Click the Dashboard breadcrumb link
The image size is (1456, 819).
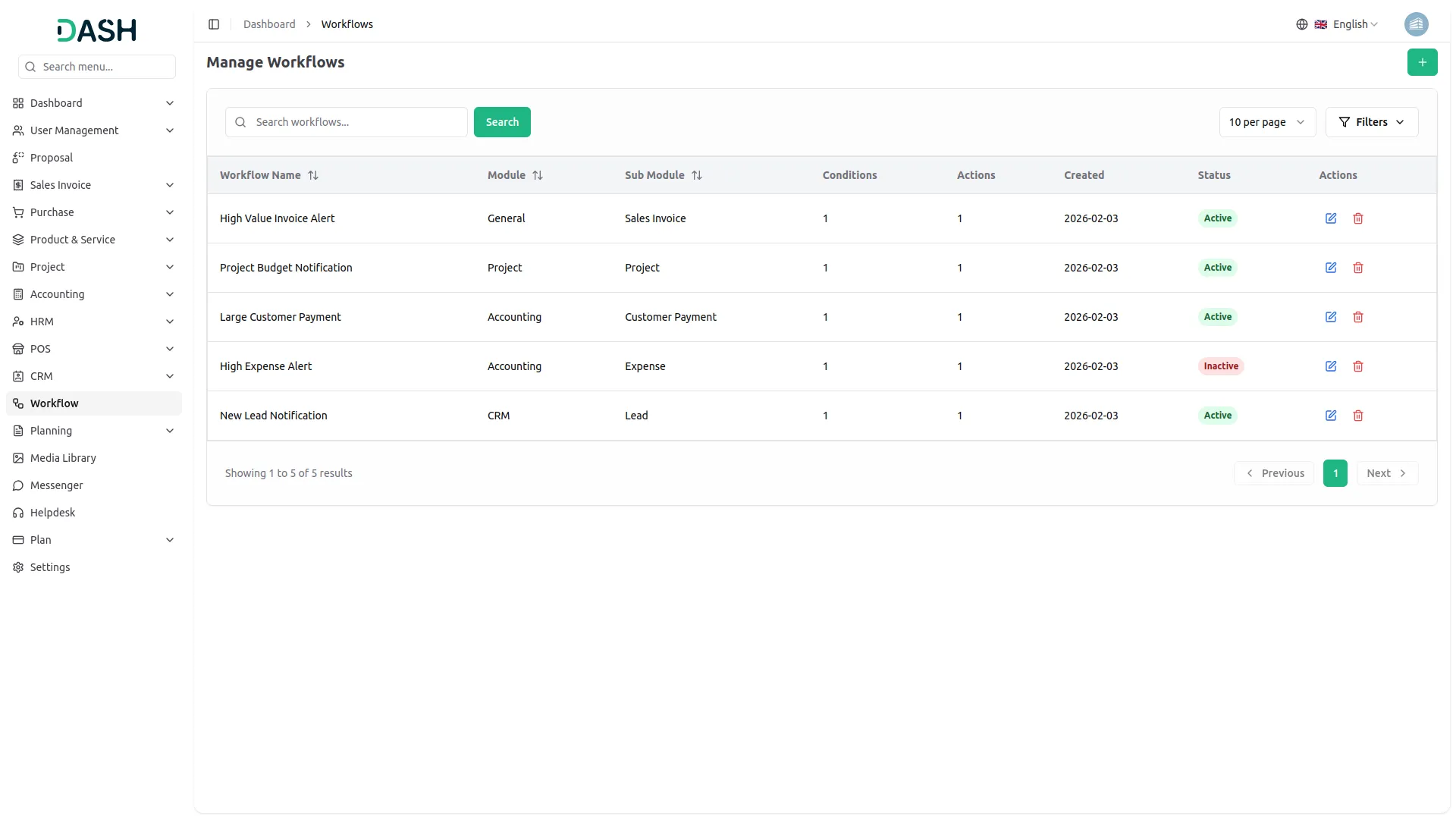pos(269,24)
